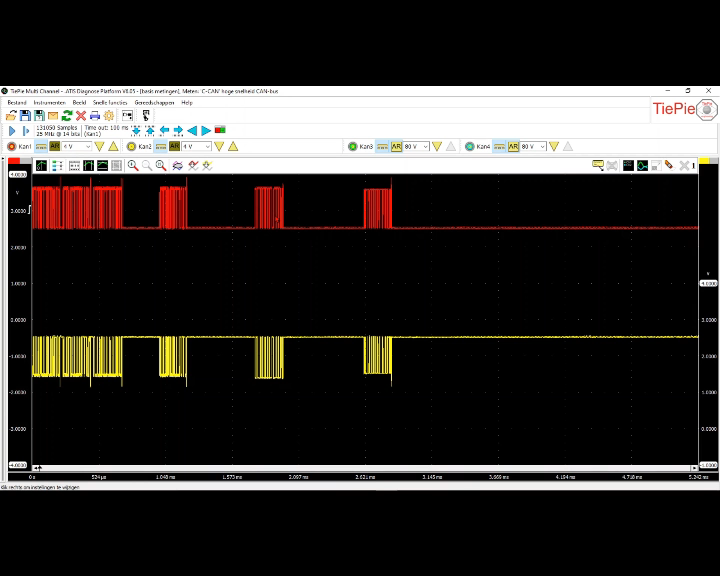Screen dimensions: 720x576
Task: Expand the Kan4 80 V range dropdown
Action: (x=542, y=147)
